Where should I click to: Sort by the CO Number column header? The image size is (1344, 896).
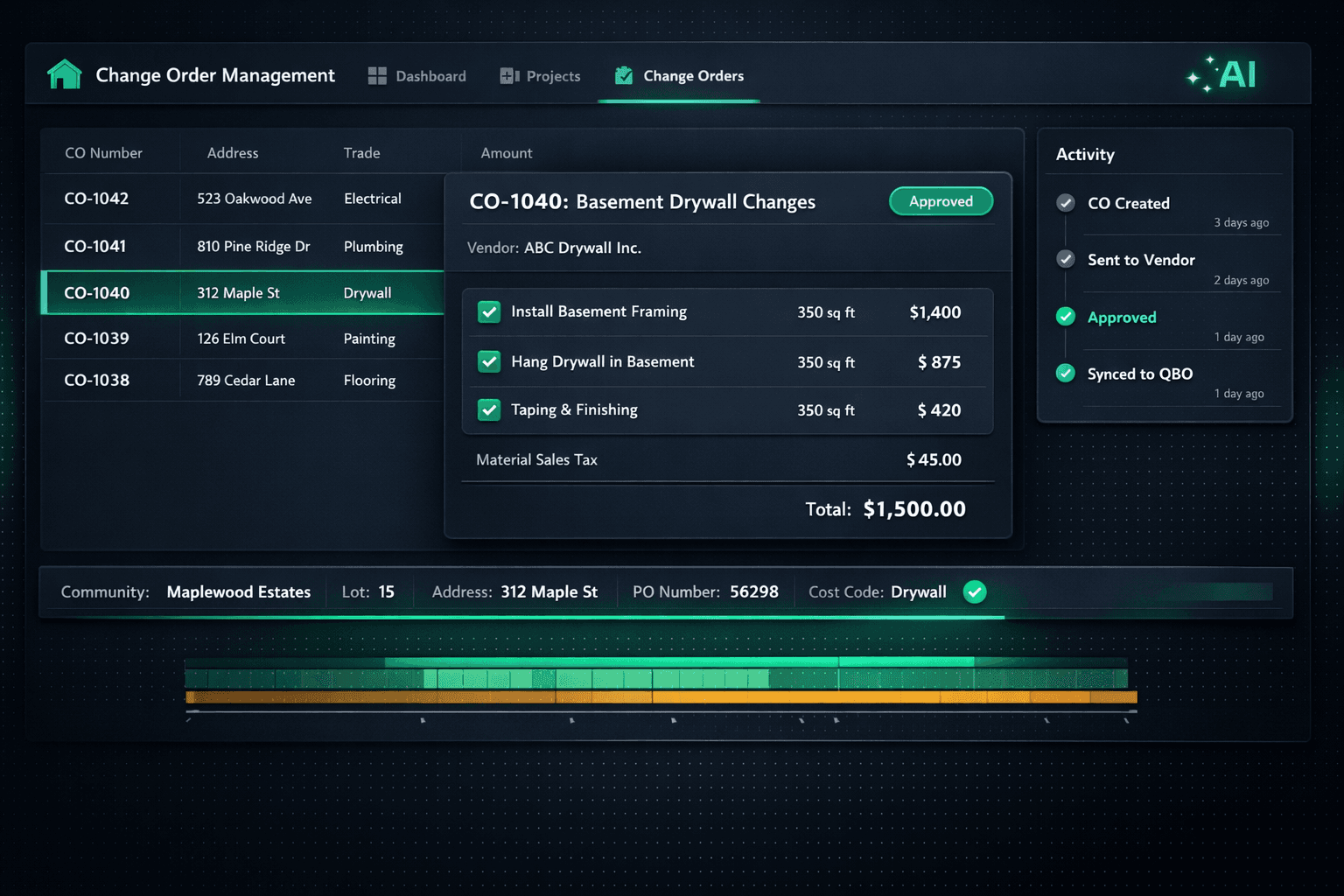coord(103,153)
